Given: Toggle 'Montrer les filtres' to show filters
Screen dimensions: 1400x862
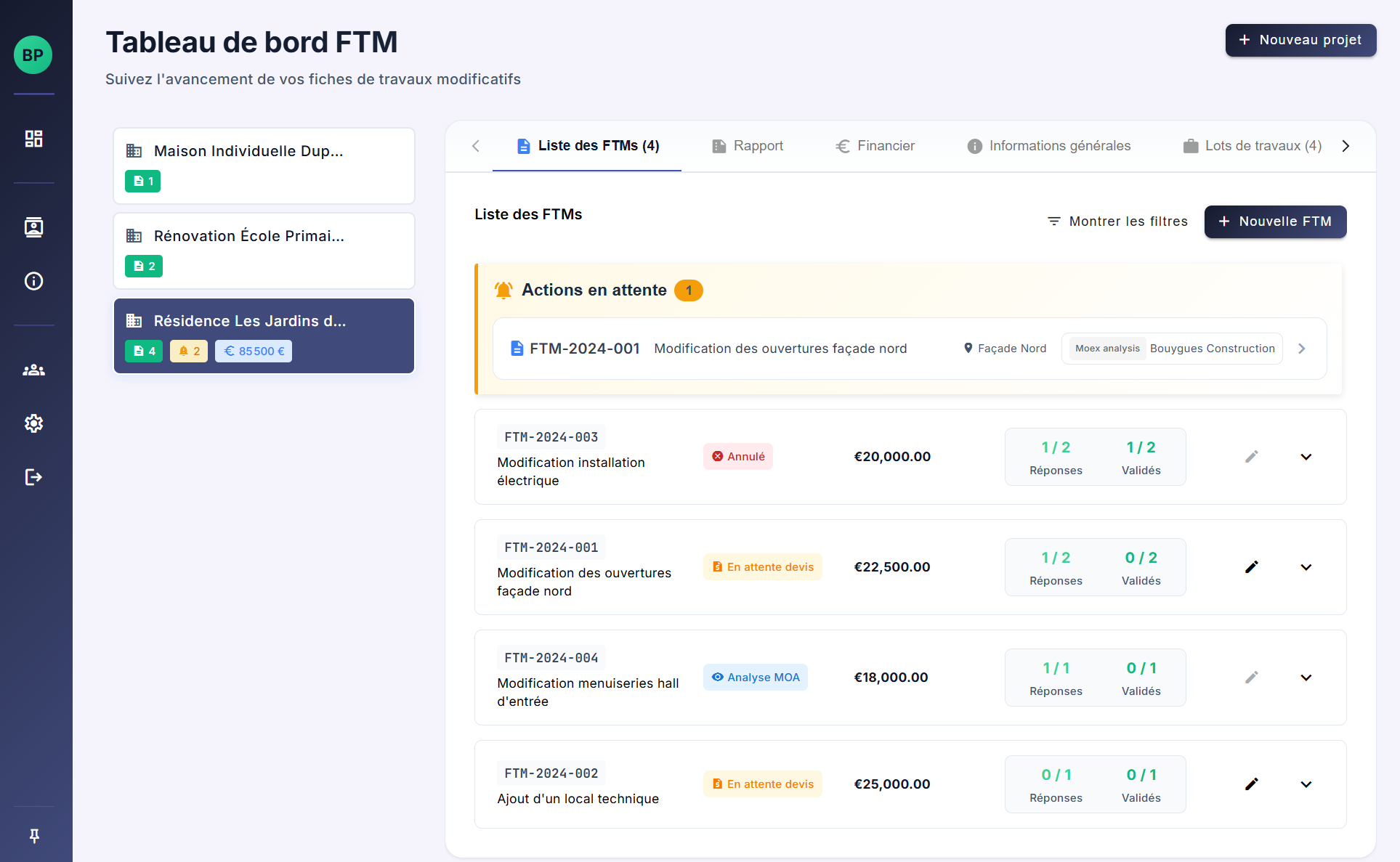Looking at the screenshot, I should click(1117, 221).
